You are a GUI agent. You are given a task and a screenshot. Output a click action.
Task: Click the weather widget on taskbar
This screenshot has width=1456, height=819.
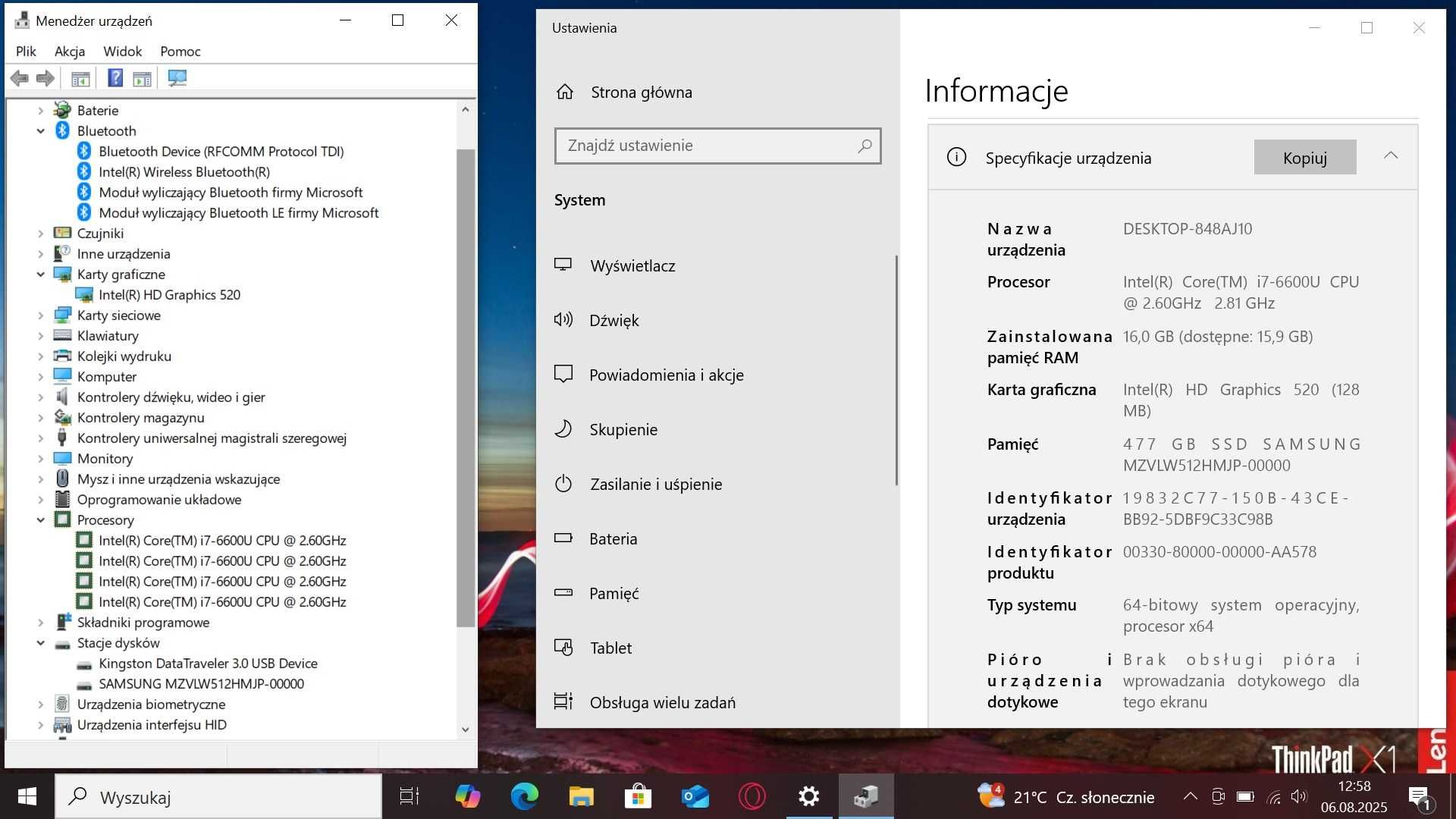[x=1065, y=796]
